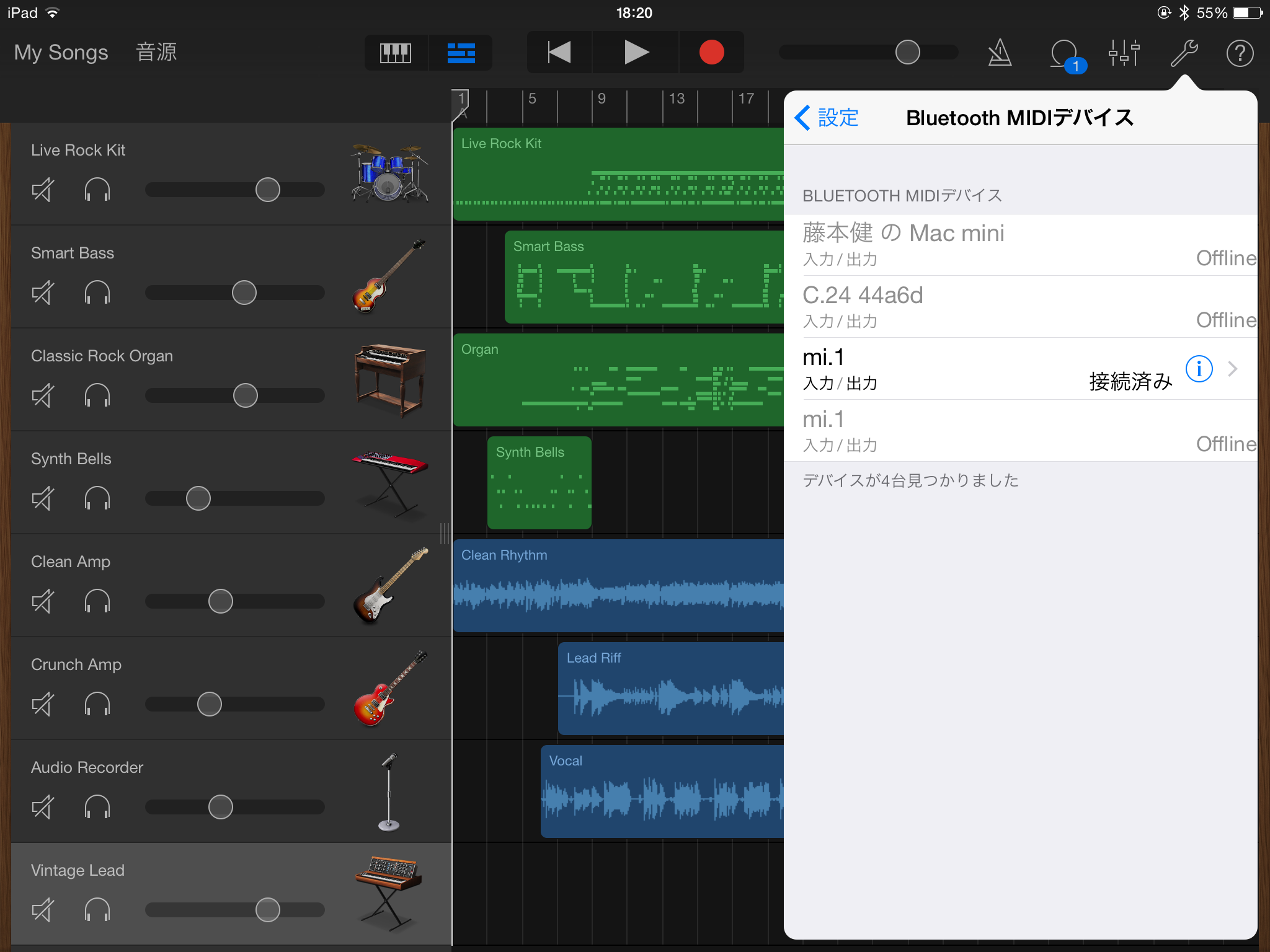Solo the Smart Bass track

(x=97, y=293)
